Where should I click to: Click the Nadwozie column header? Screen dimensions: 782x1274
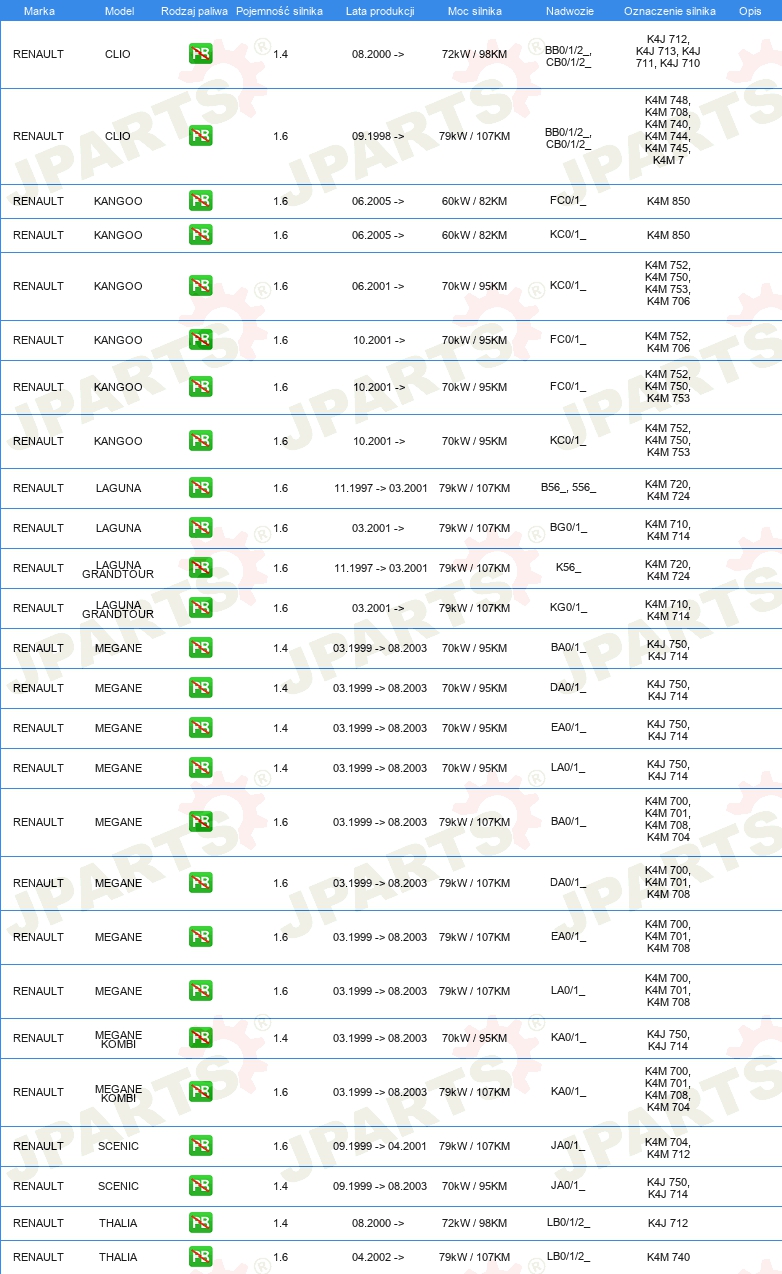pos(569,11)
